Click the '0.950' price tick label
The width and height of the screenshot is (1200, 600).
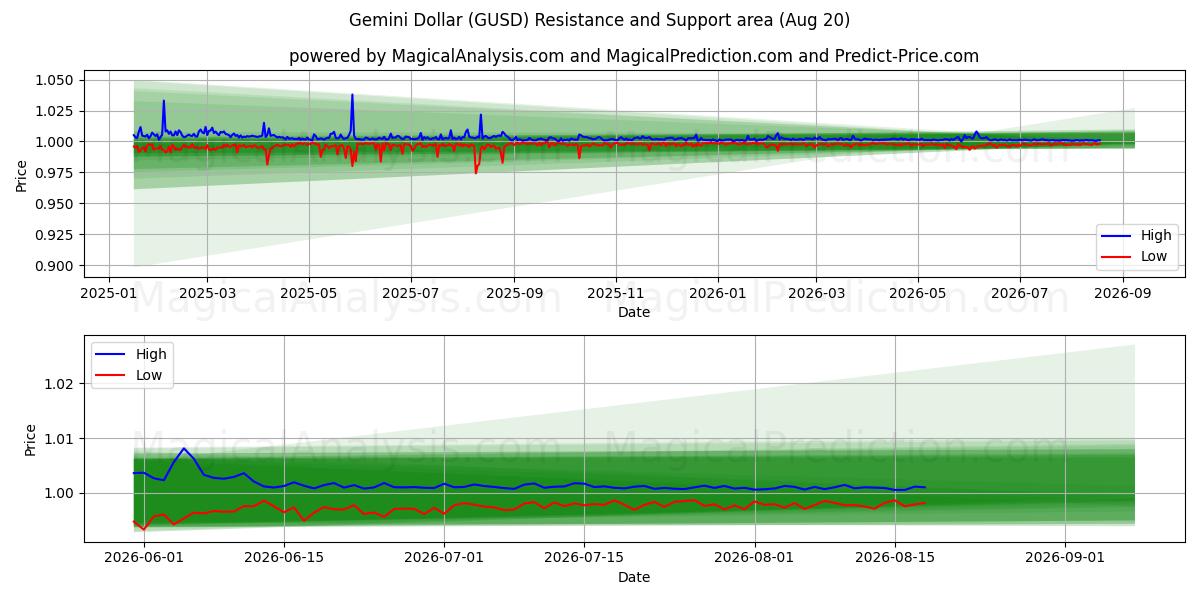tap(56, 204)
